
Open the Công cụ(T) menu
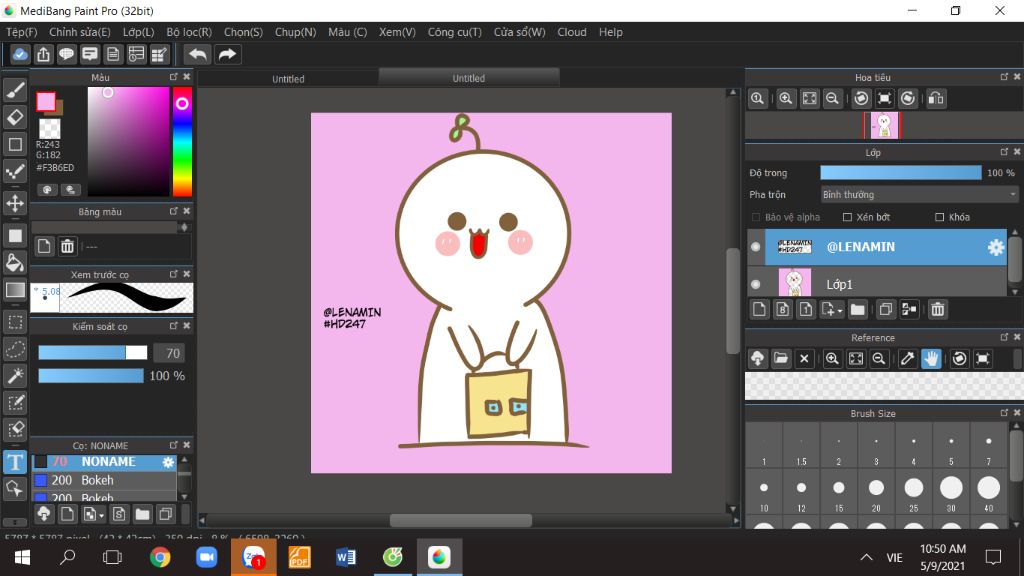[x=455, y=32]
